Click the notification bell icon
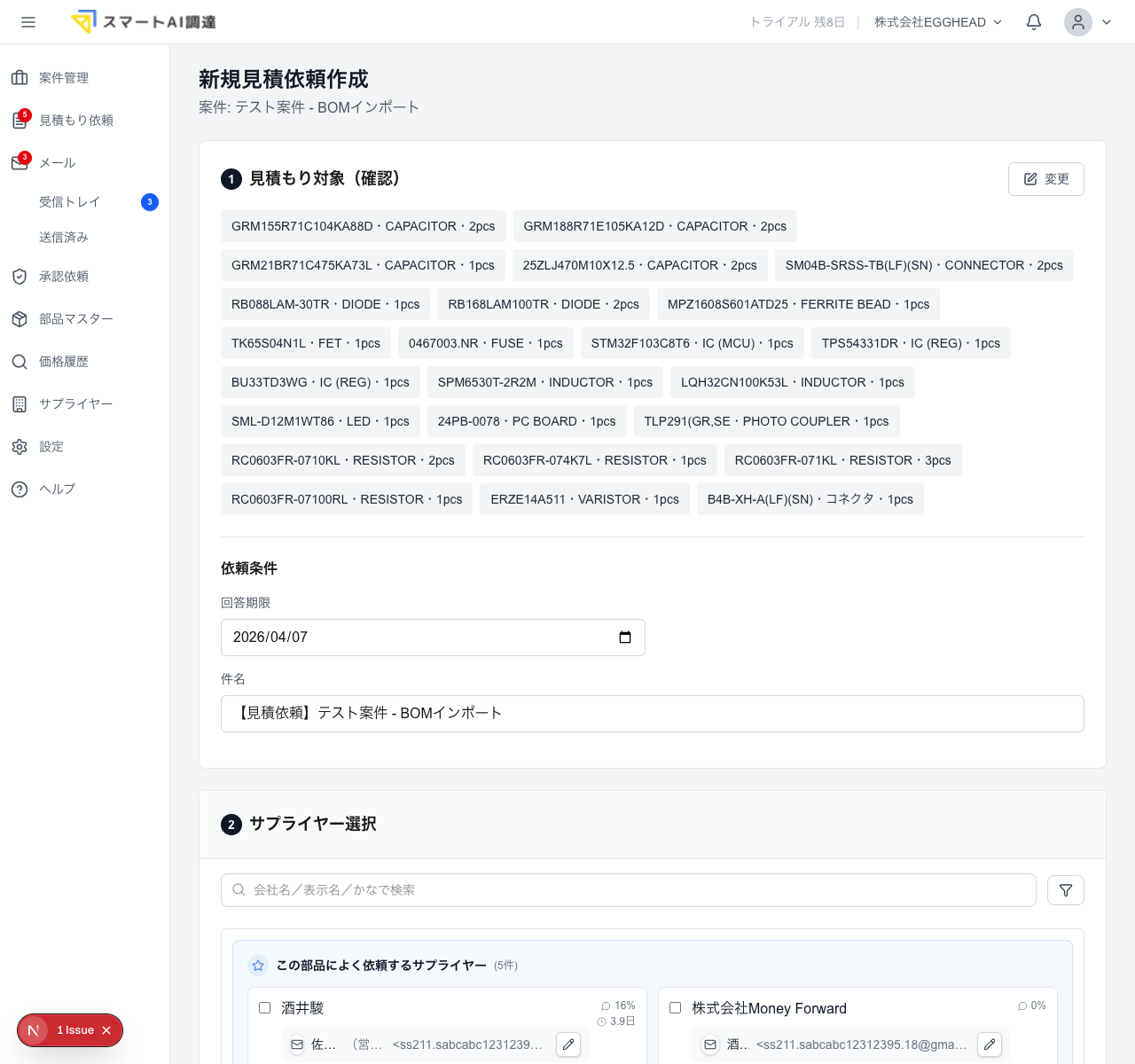 (1034, 22)
